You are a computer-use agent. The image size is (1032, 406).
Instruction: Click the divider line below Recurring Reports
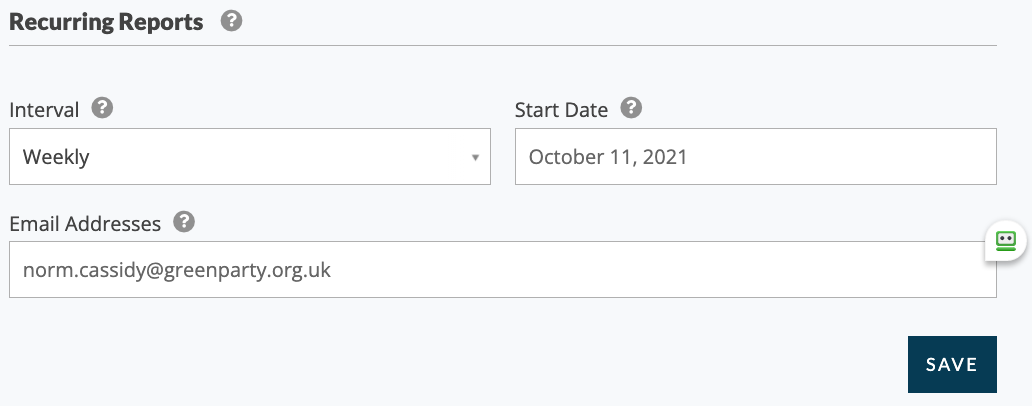[503, 45]
